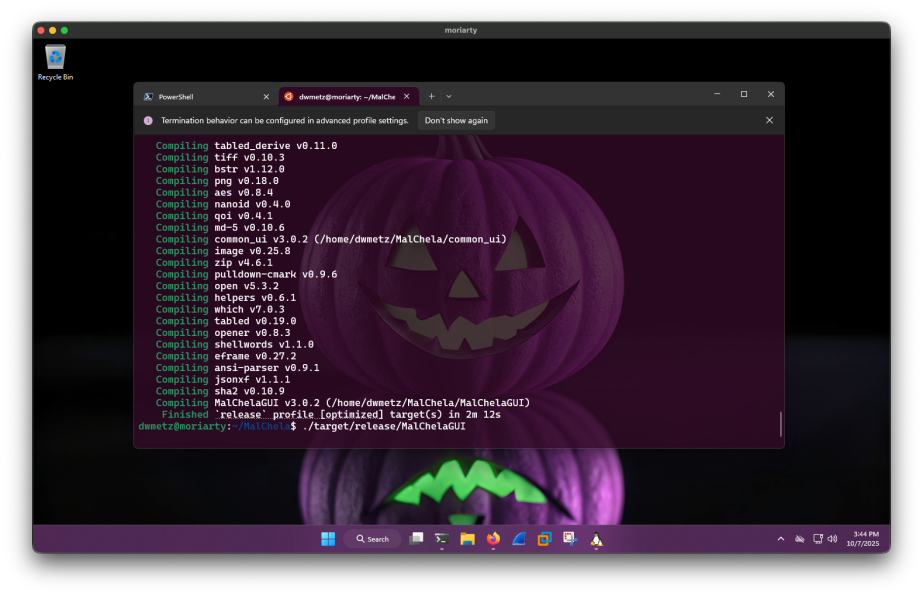The image size is (923, 596).
Task: Open File Explorer from the taskbar
Action: (467, 539)
